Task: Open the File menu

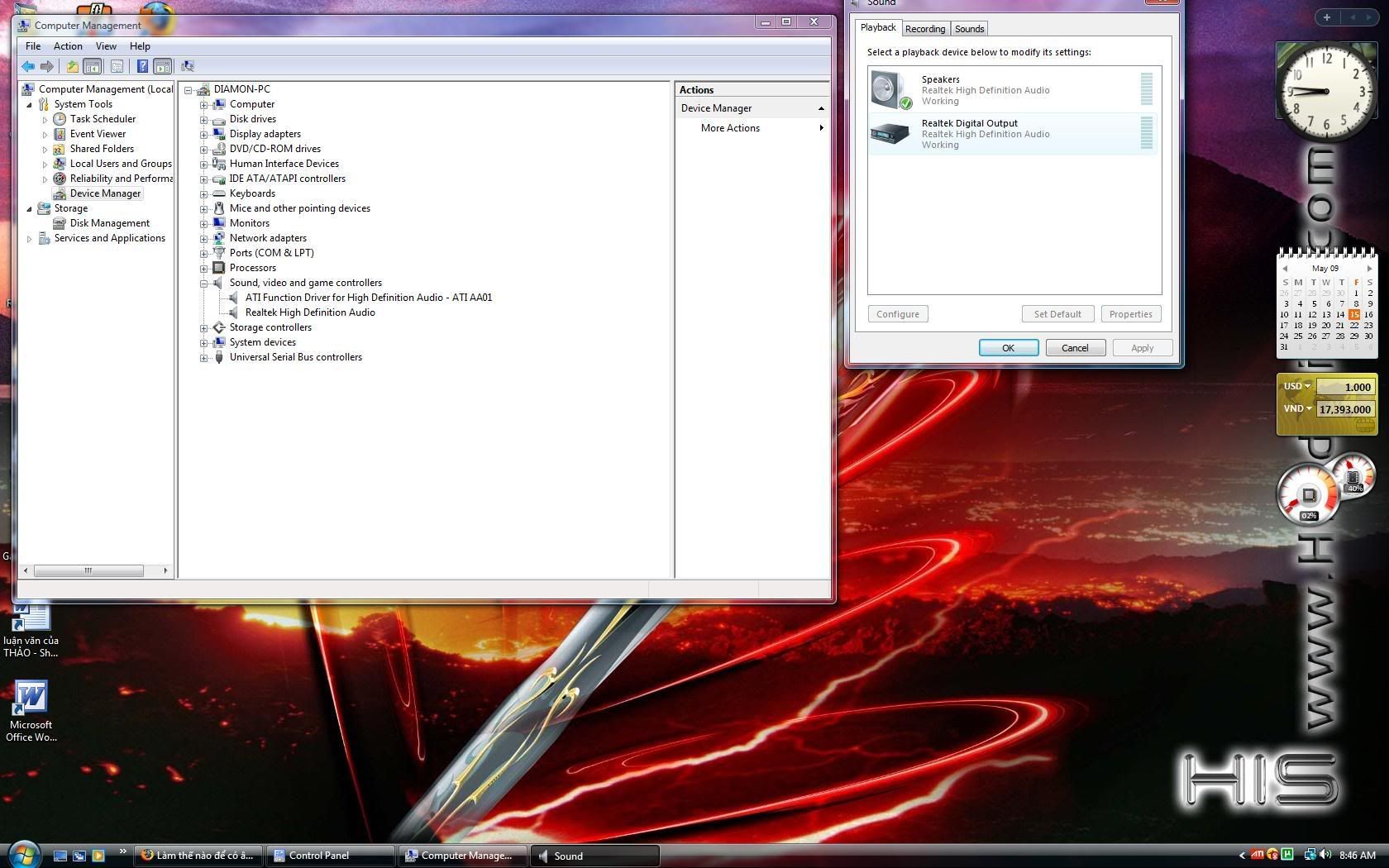Action: point(33,46)
